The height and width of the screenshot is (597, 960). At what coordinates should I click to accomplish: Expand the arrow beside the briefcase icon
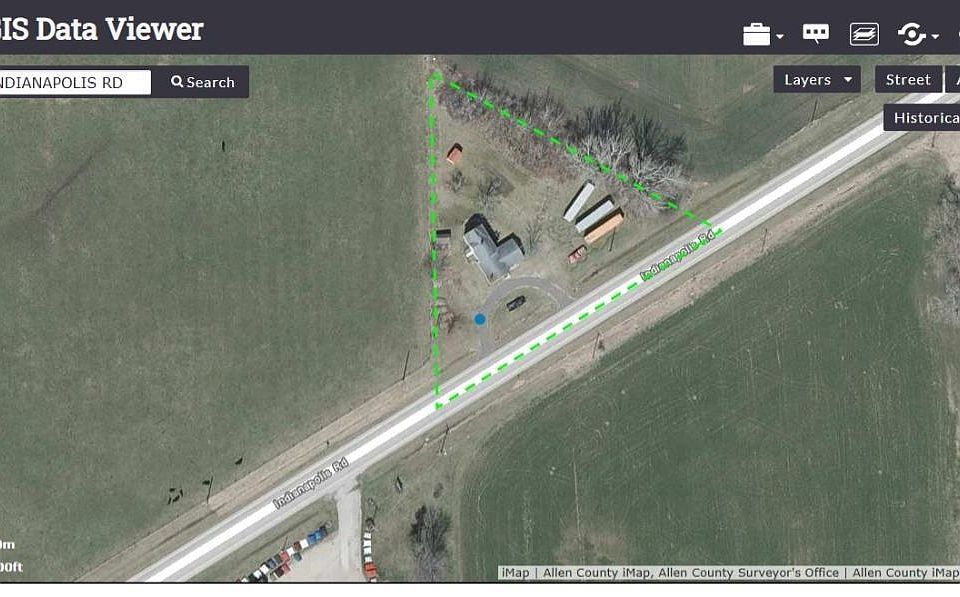click(x=779, y=37)
